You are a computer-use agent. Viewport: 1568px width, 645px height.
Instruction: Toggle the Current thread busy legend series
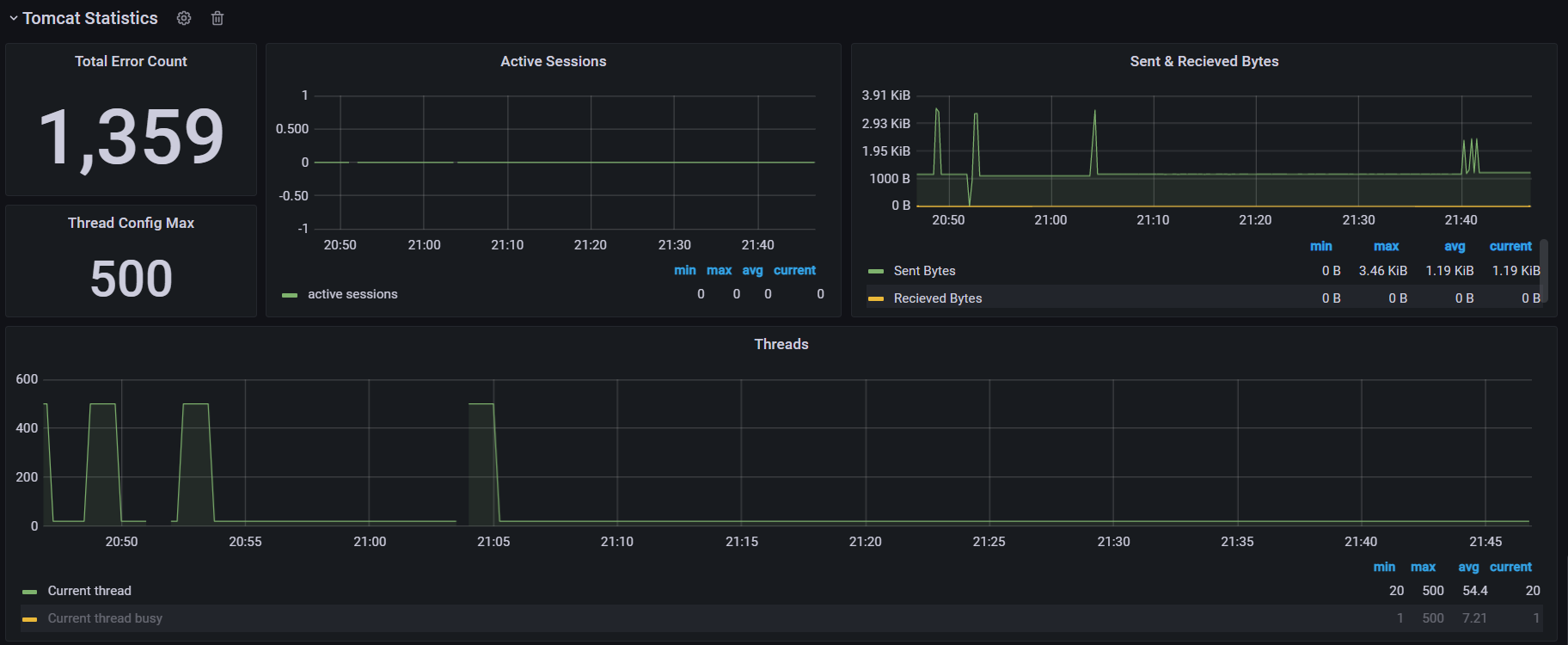pyautogui.click(x=105, y=618)
